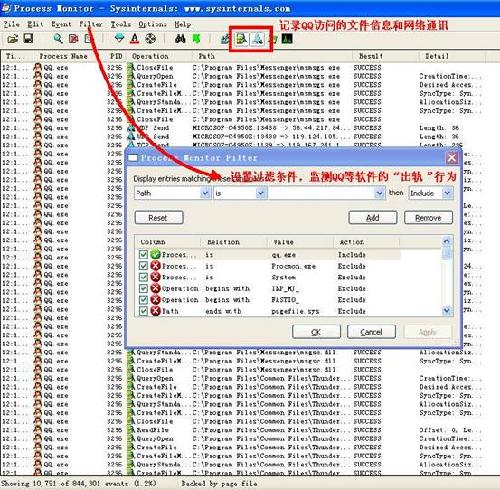
Task: Open the Edit menu
Action: (x=35, y=24)
